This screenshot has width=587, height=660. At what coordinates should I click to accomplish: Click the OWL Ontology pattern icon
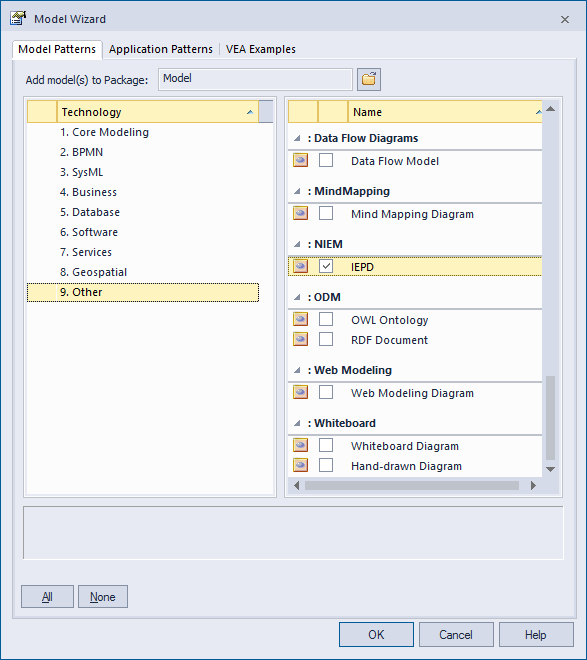pyautogui.click(x=300, y=319)
